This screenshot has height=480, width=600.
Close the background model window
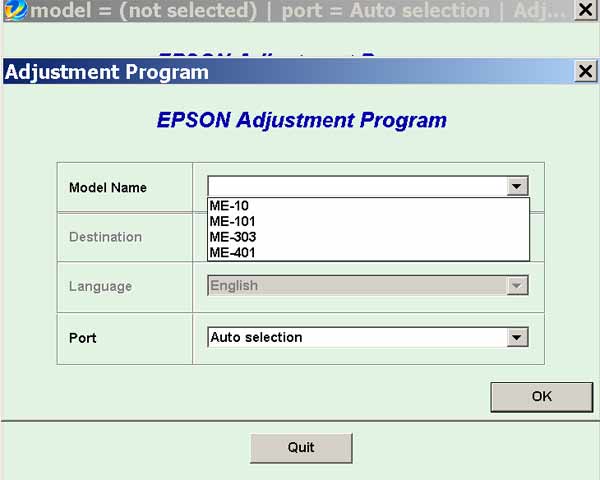coord(585,10)
